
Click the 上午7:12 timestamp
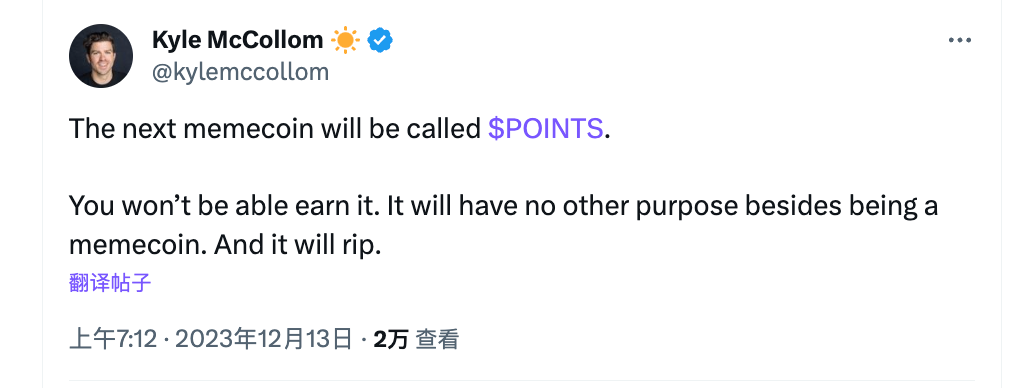click(x=113, y=339)
